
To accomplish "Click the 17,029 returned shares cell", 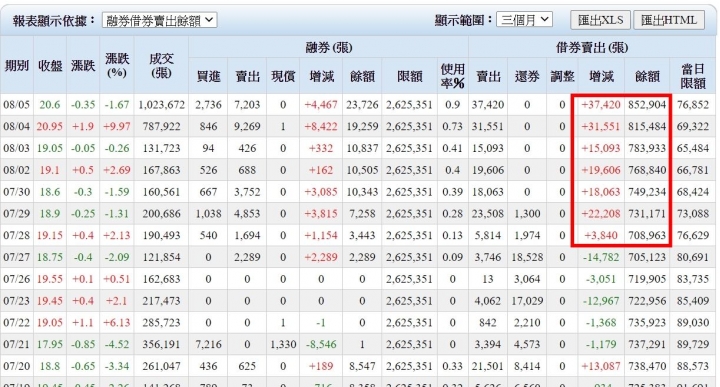I will point(527,301).
